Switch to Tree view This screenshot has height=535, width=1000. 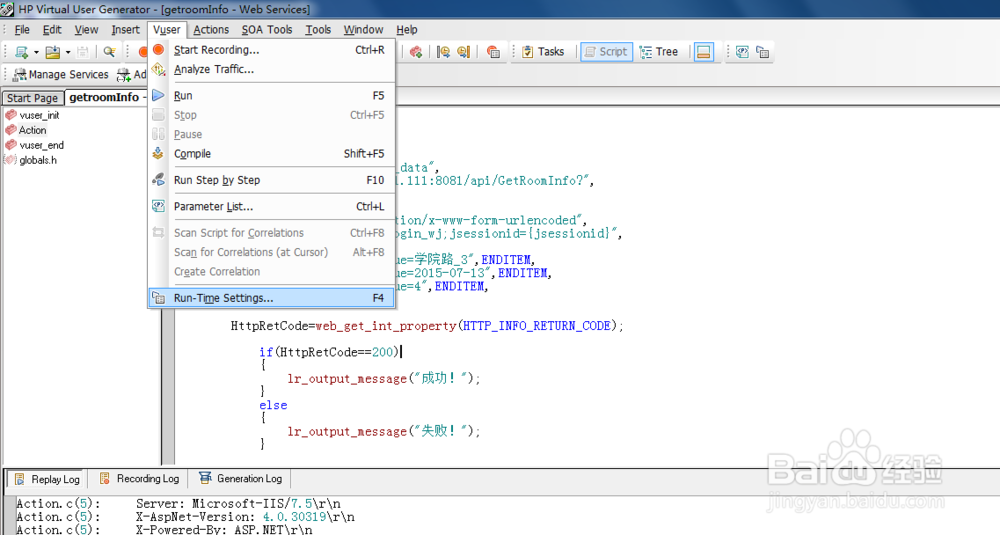(x=659, y=52)
